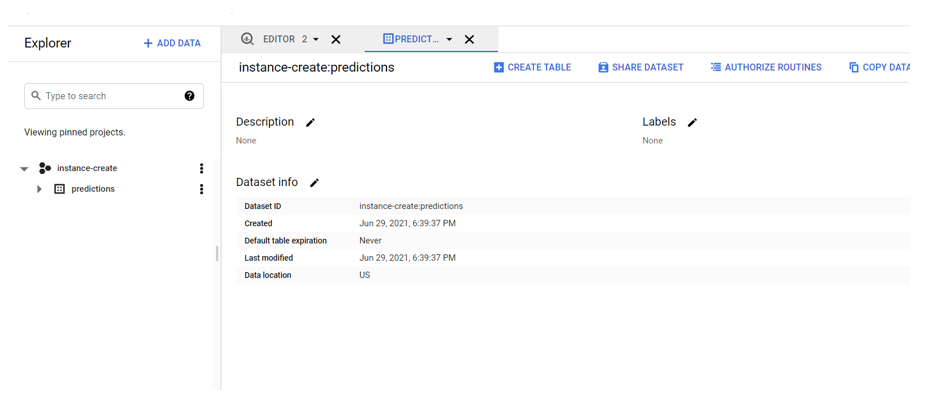The height and width of the screenshot is (403, 936).
Task: Click Dataset ID value instance-create:predictions
Action: [x=411, y=206]
